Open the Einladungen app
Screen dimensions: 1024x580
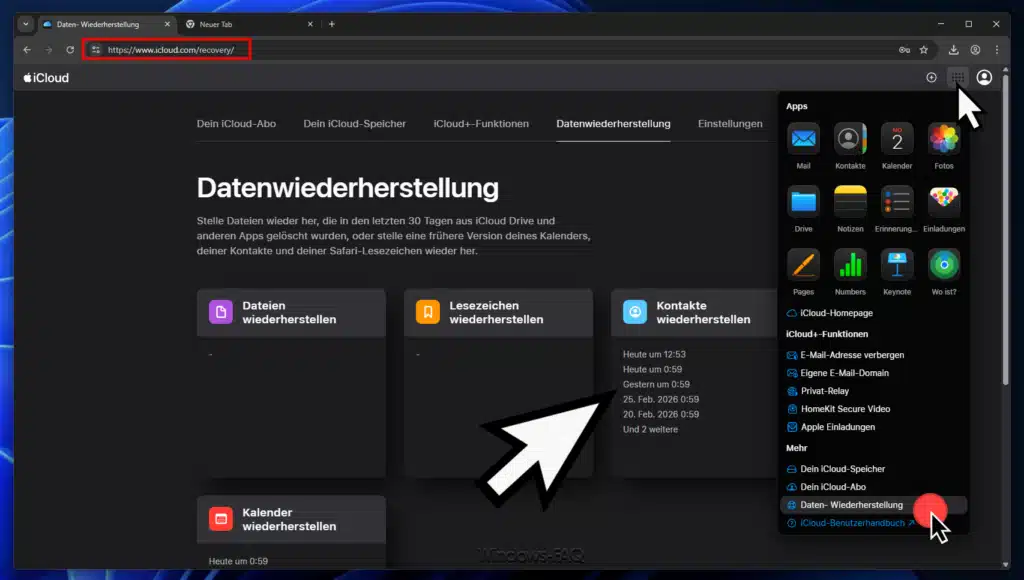[x=942, y=203]
